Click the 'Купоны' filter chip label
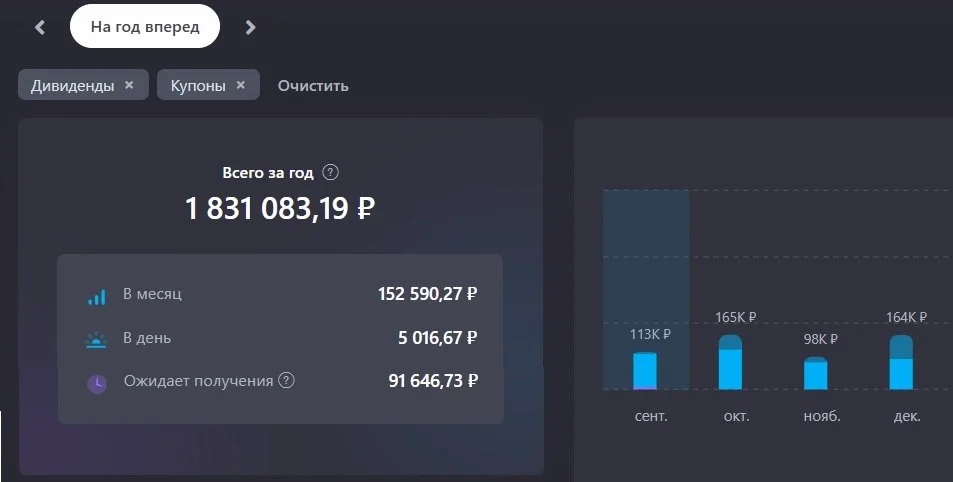Image resolution: width=953 pixels, height=482 pixels. [x=198, y=86]
